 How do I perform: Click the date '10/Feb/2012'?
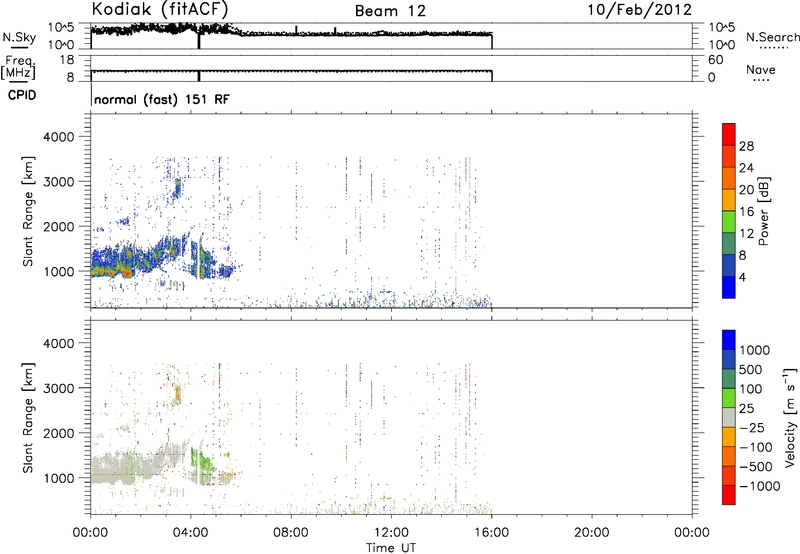point(640,10)
